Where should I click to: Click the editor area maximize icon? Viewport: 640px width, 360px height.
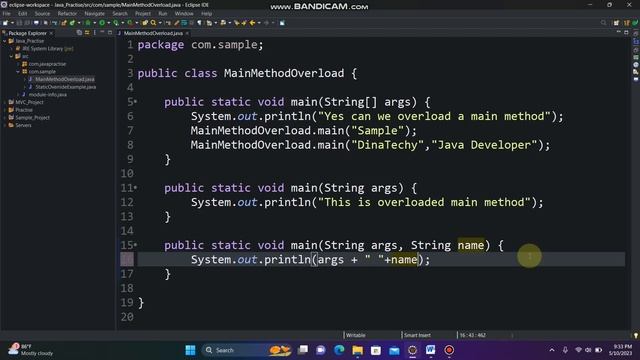626,33
